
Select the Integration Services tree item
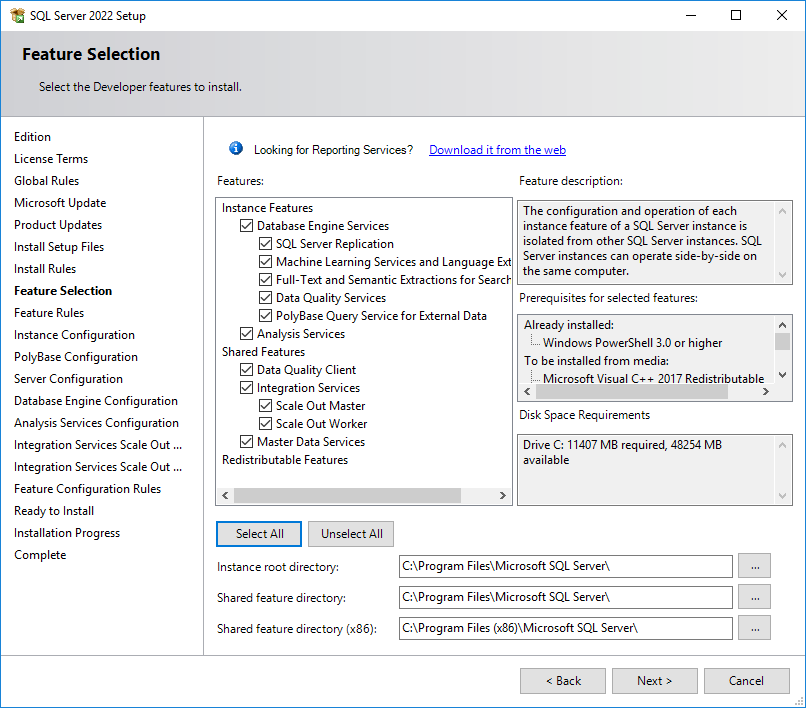(308, 388)
